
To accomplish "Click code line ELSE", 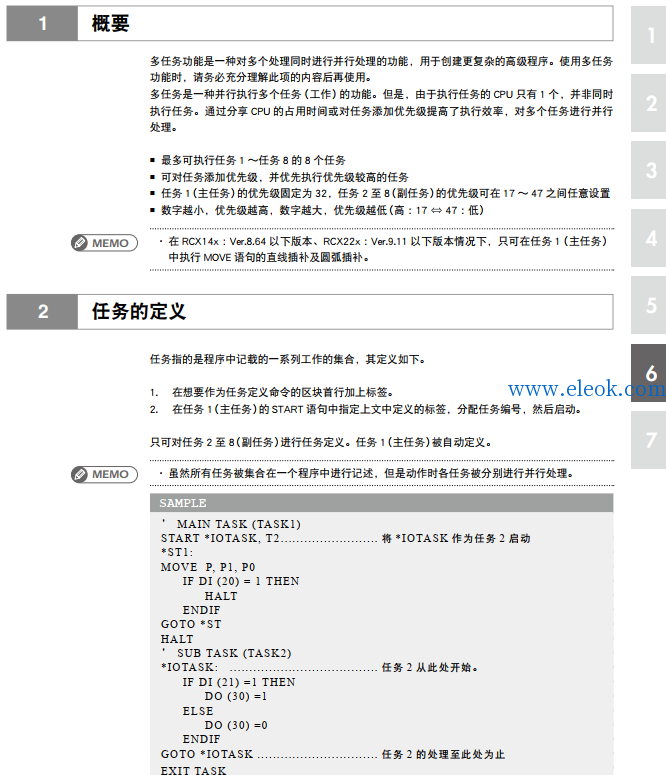I will (198, 711).
